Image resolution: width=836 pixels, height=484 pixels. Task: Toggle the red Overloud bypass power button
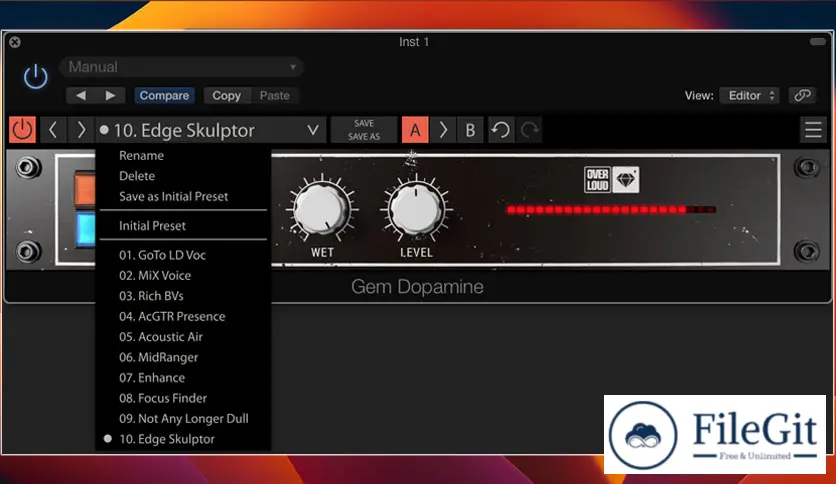coord(22,130)
